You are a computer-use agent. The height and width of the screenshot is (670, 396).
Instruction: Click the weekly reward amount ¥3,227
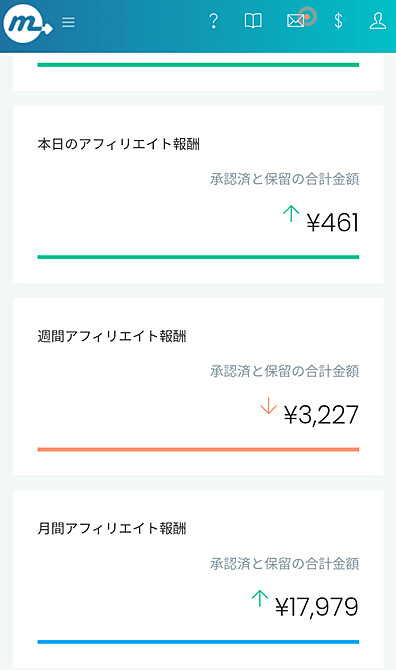coord(321,415)
